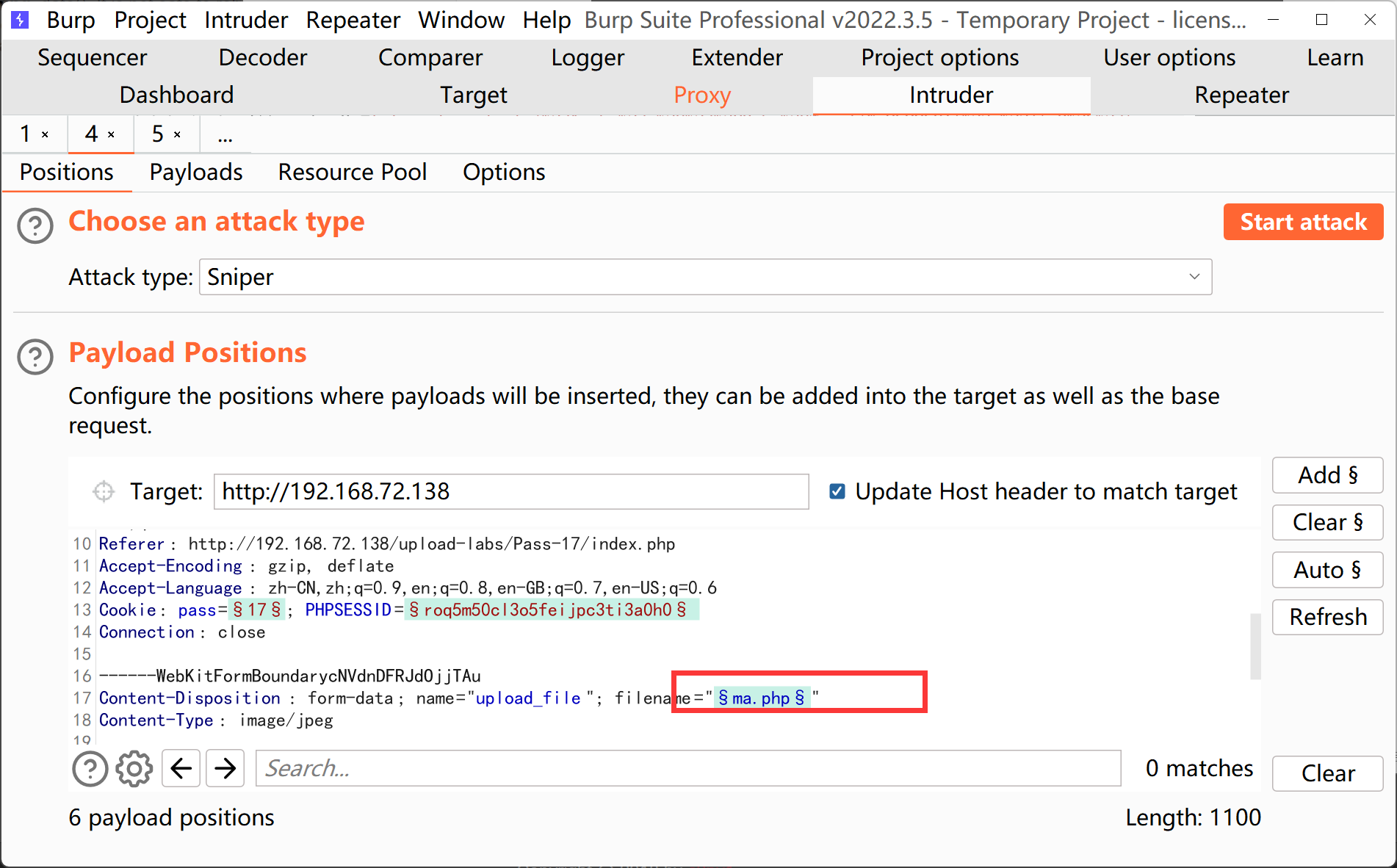Switch to the Repeater main tab

tap(1241, 95)
